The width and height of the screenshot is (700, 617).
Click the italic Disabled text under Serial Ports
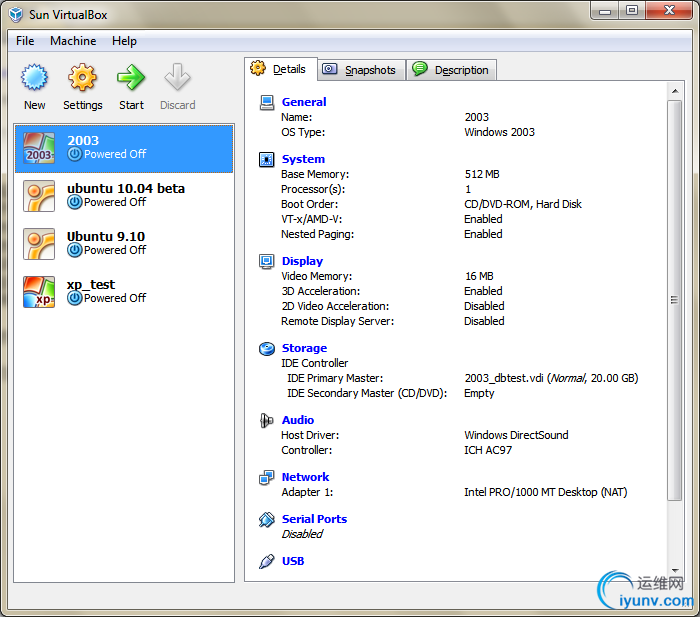pyautogui.click(x=302, y=534)
